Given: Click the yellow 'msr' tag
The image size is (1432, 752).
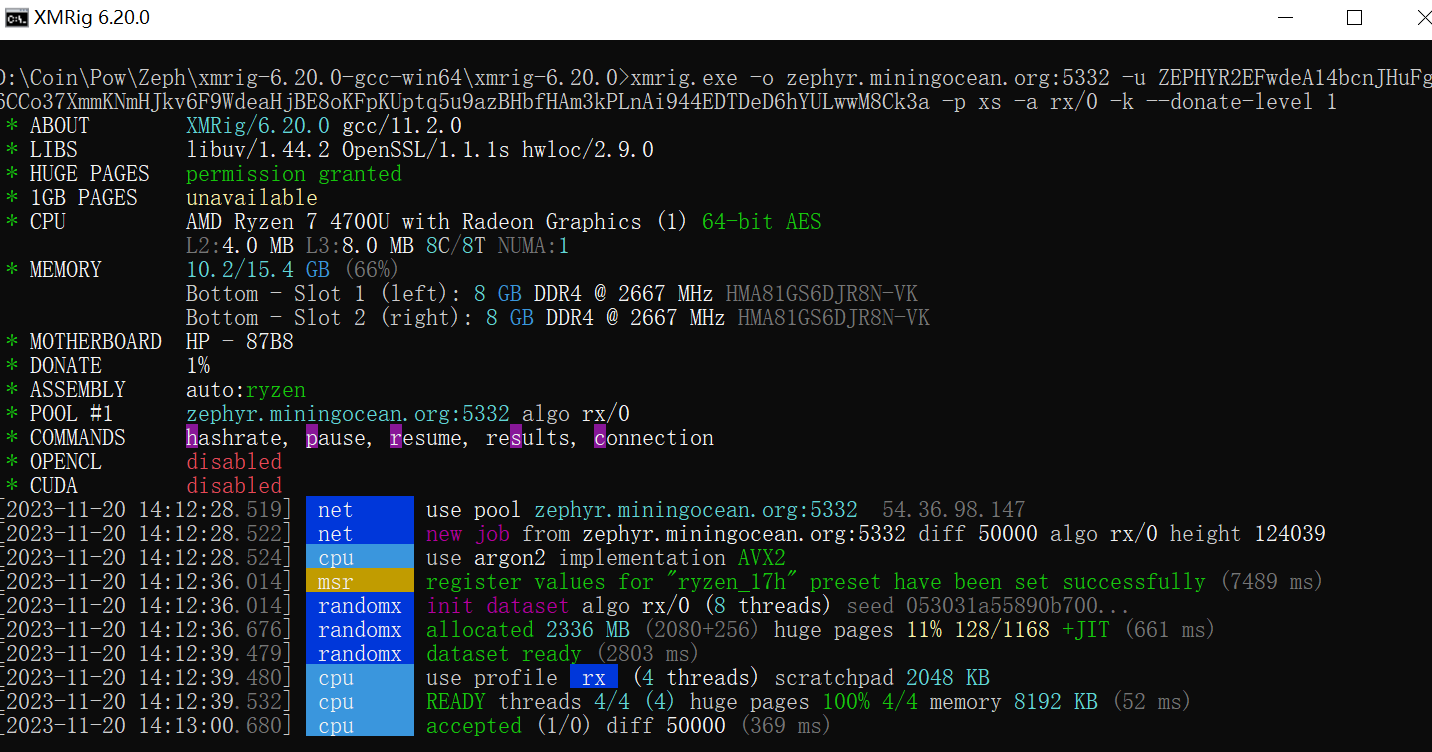Looking at the screenshot, I should click(360, 582).
